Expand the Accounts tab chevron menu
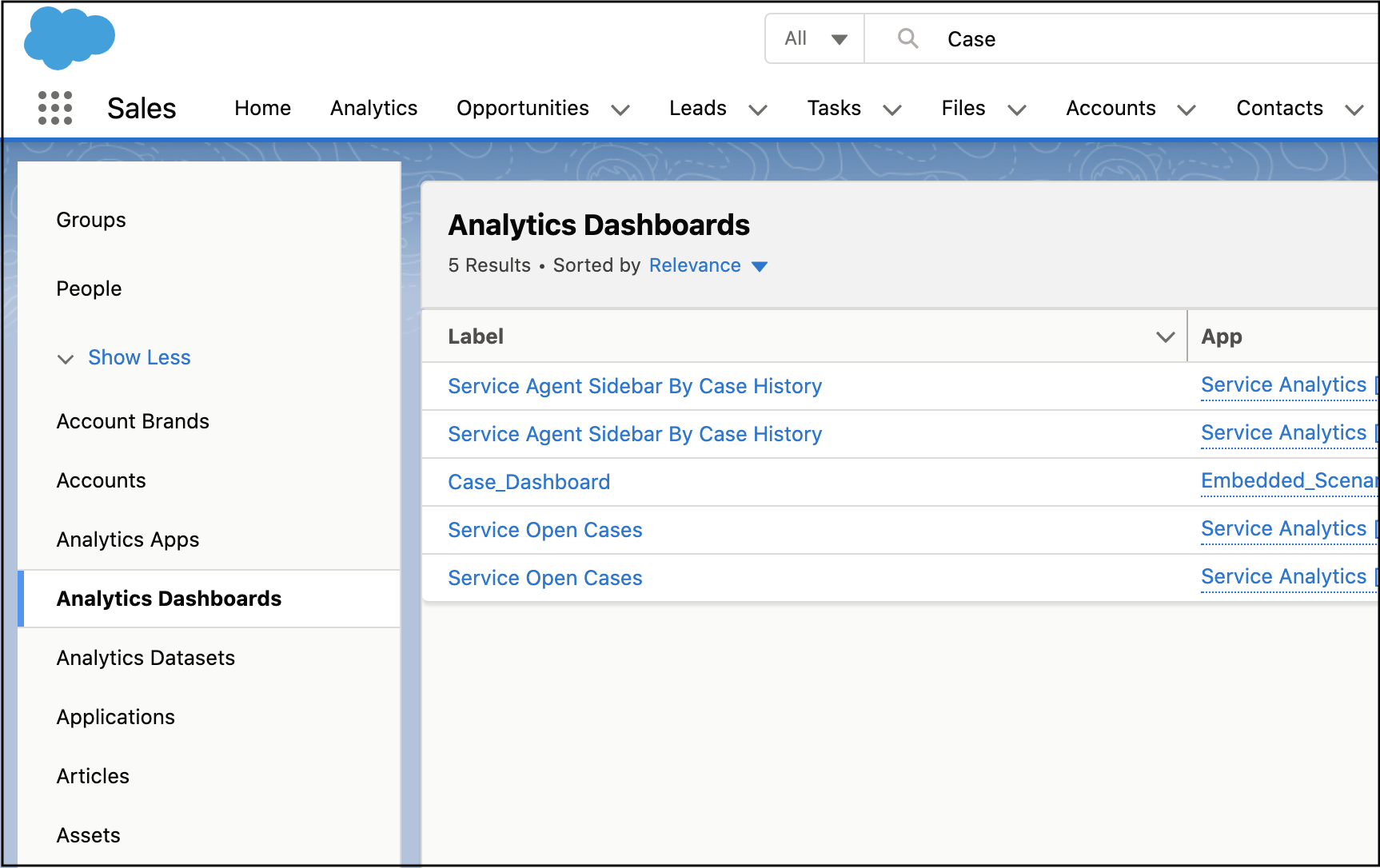 (x=1187, y=109)
